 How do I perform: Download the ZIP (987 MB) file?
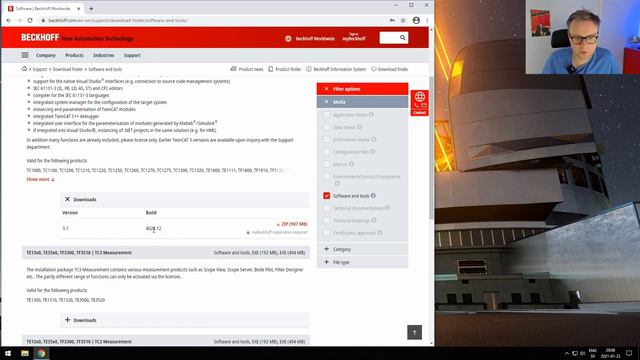pyautogui.click(x=292, y=224)
